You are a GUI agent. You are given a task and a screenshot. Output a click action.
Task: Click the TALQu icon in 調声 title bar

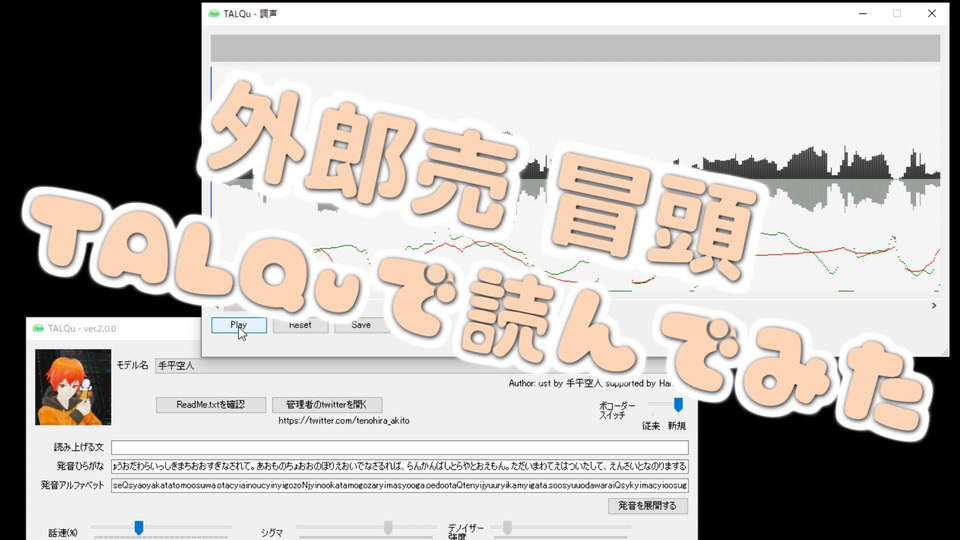click(x=214, y=13)
